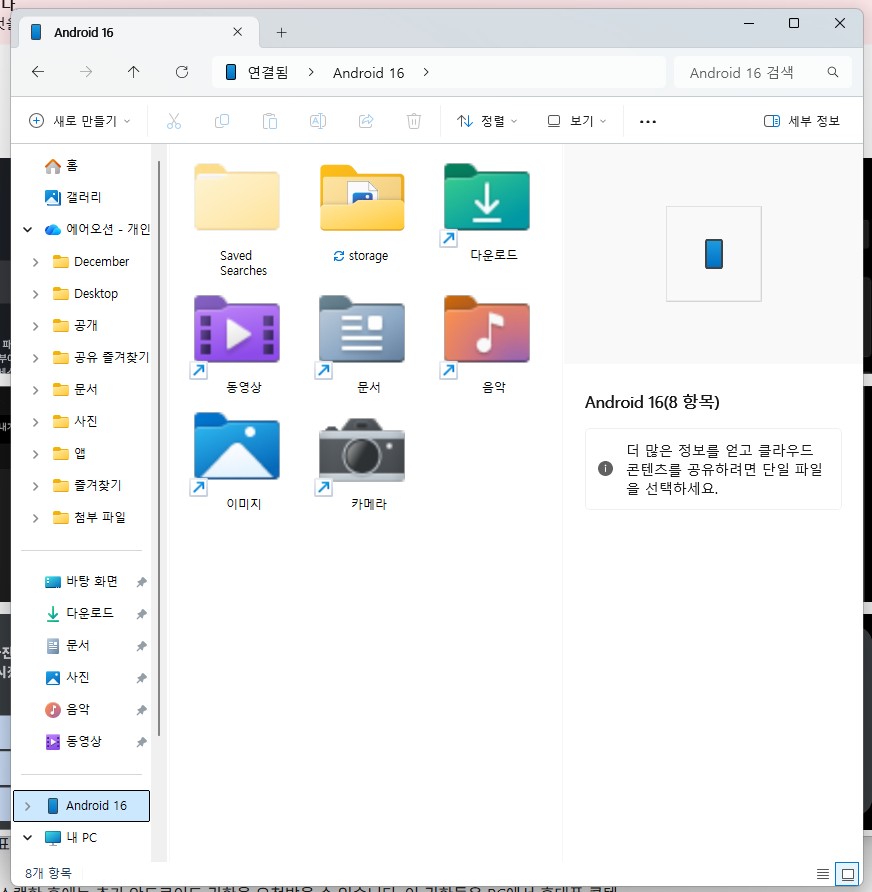Image resolution: width=872 pixels, height=892 pixels.
Task: Expand the 첨부 파일 folder node
Action: point(35,518)
